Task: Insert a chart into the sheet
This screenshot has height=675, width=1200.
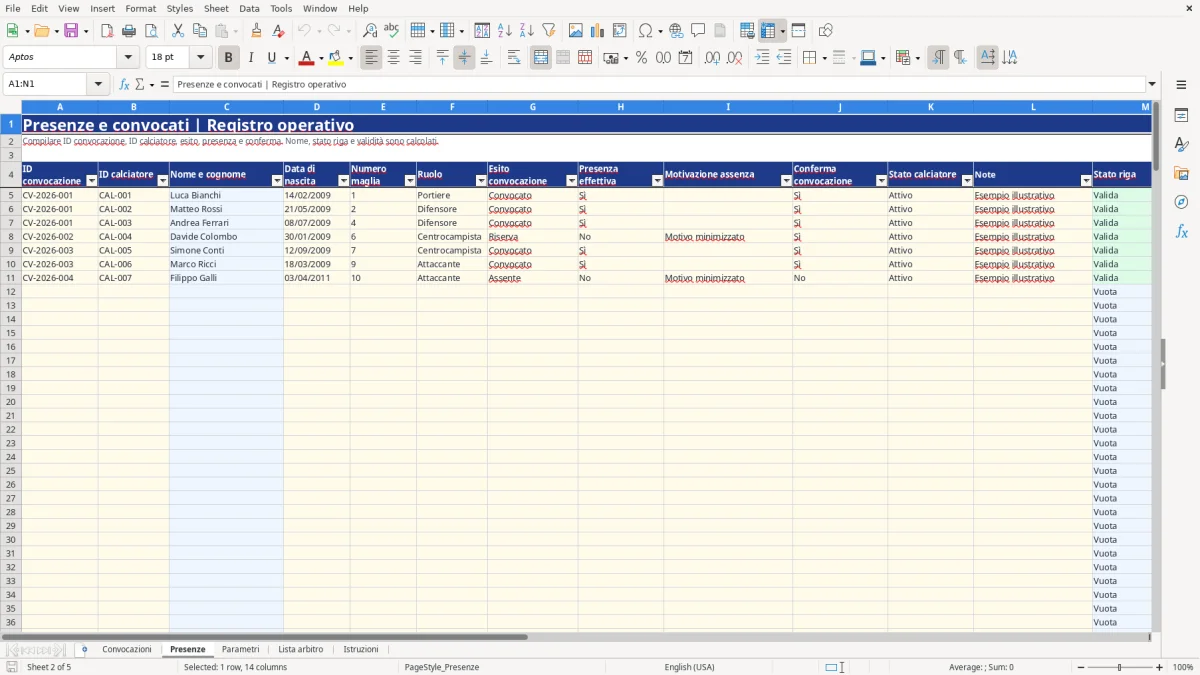Action: pyautogui.click(x=597, y=31)
